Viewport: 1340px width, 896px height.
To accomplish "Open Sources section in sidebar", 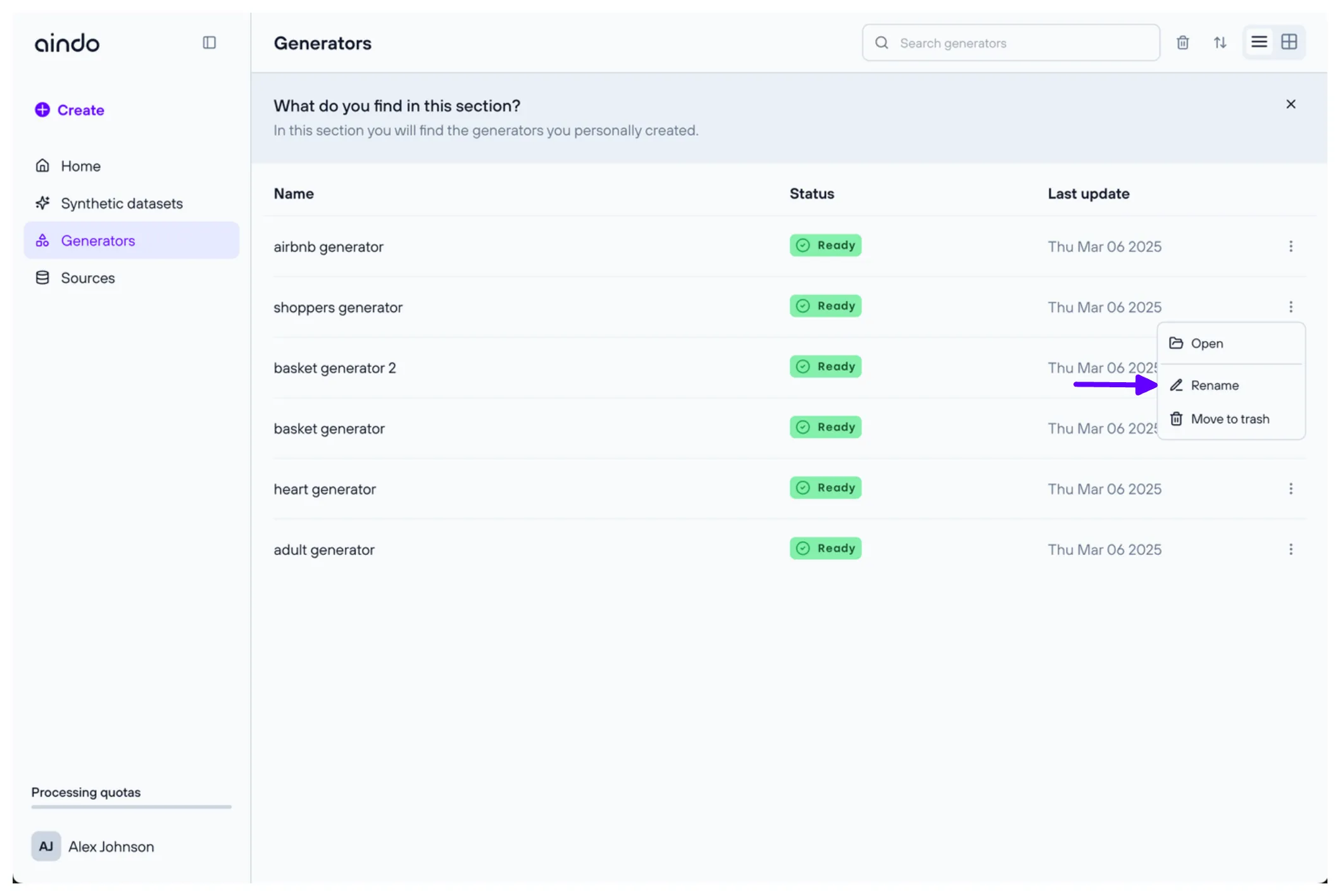I will tap(87, 278).
